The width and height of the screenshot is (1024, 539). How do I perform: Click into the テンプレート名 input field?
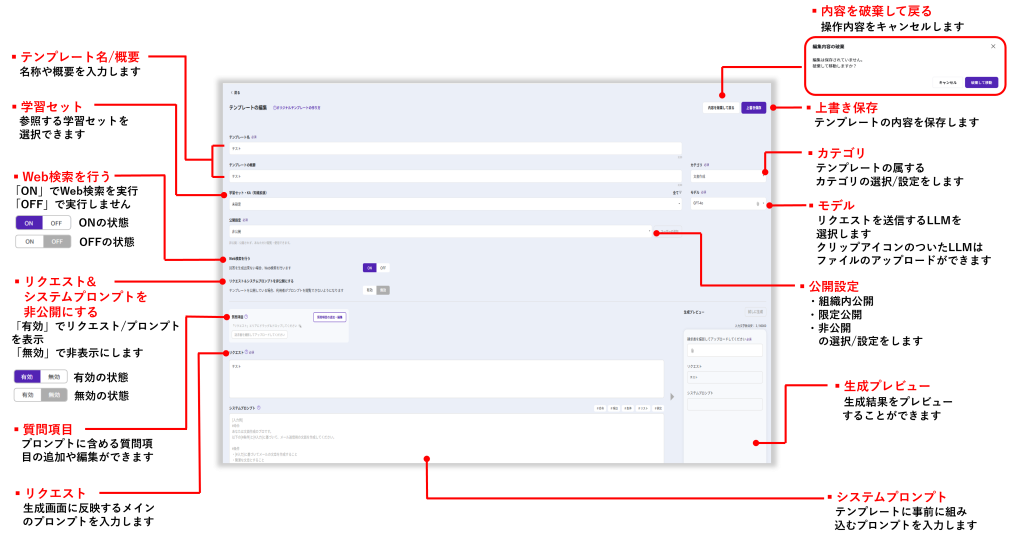[455, 148]
